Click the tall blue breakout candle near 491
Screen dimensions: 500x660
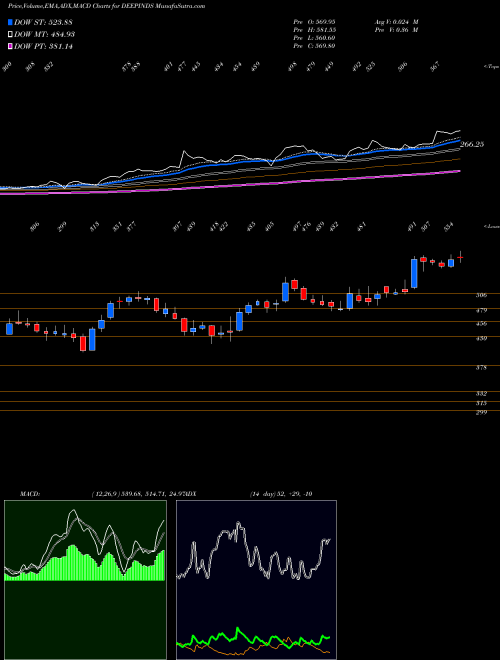(x=414, y=274)
